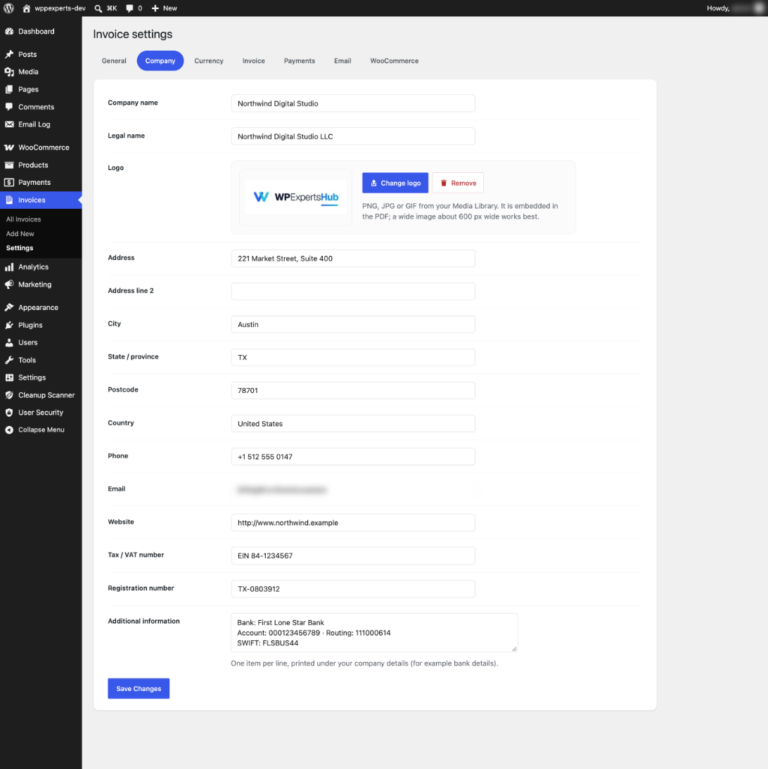Click the Country field United States
Image resolution: width=768 pixels, height=769 pixels.
(353, 424)
